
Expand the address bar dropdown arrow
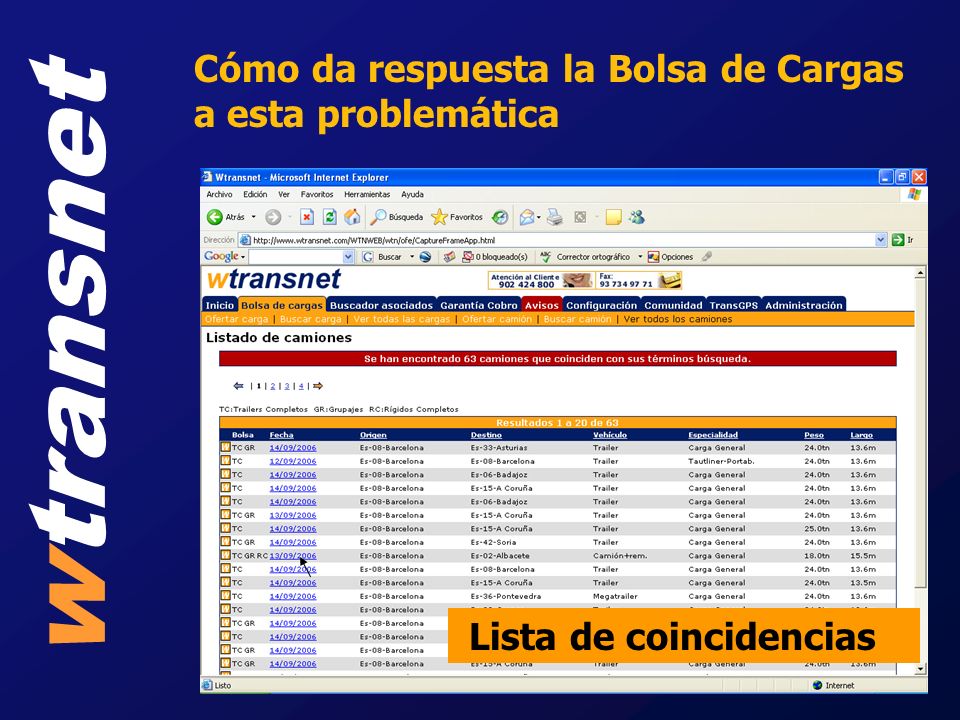[880, 240]
